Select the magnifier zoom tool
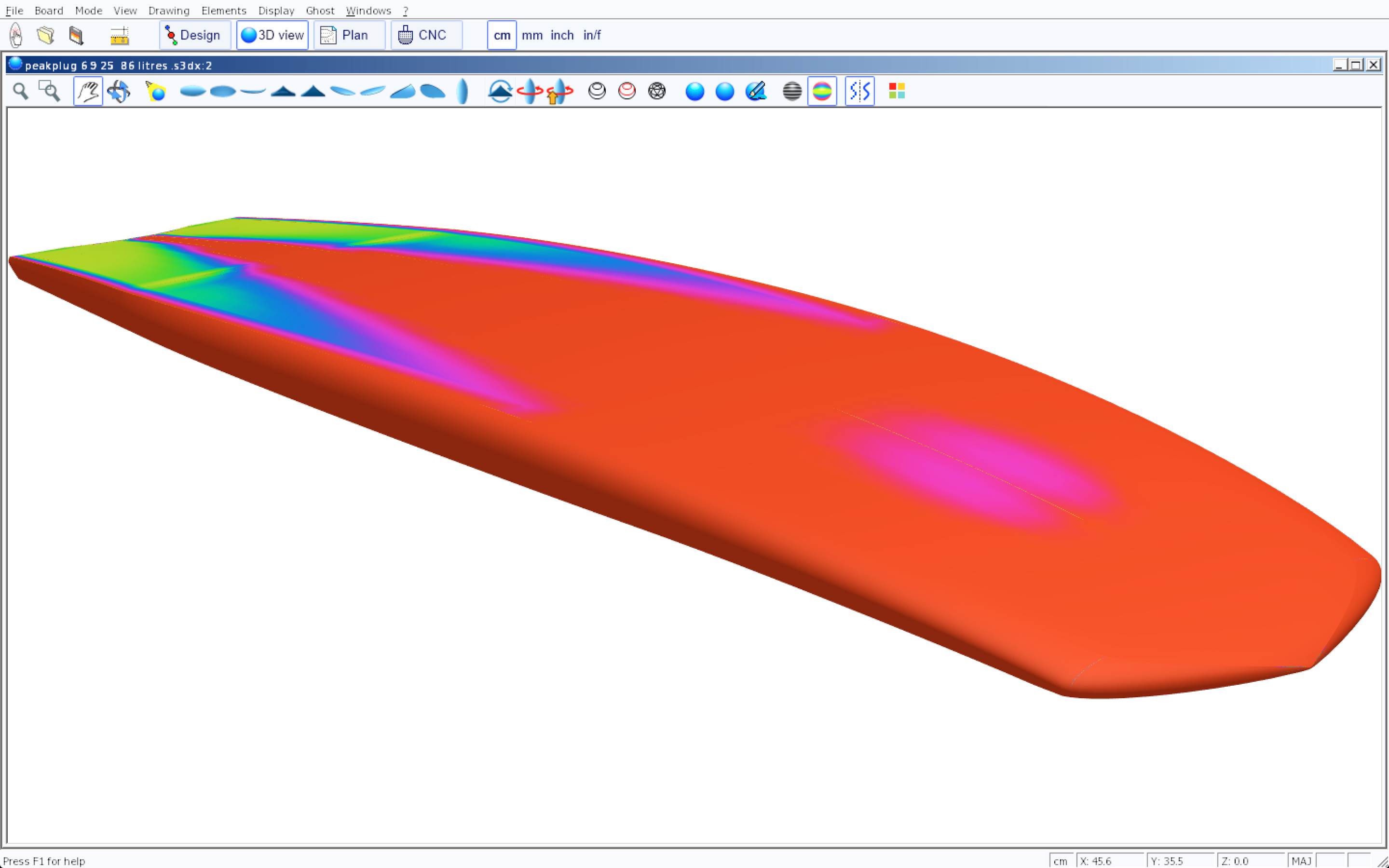1389x868 pixels. pos(21,91)
